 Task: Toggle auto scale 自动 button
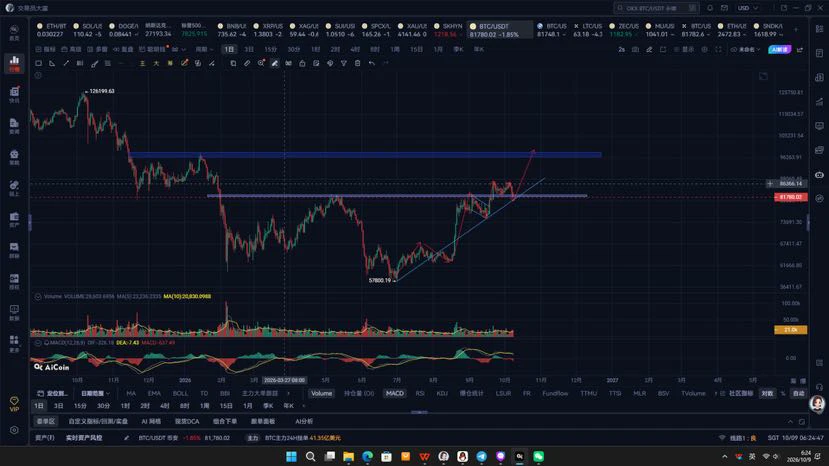(798, 393)
